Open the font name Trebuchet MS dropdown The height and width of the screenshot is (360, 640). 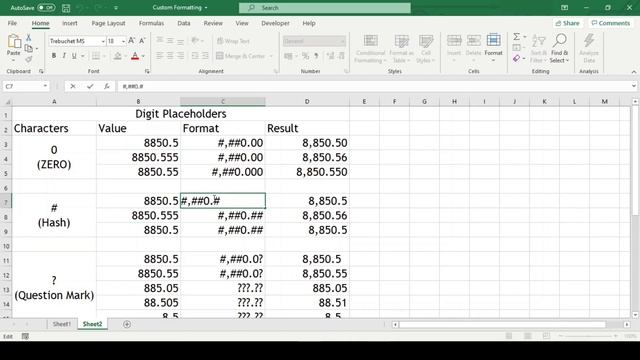coord(102,41)
